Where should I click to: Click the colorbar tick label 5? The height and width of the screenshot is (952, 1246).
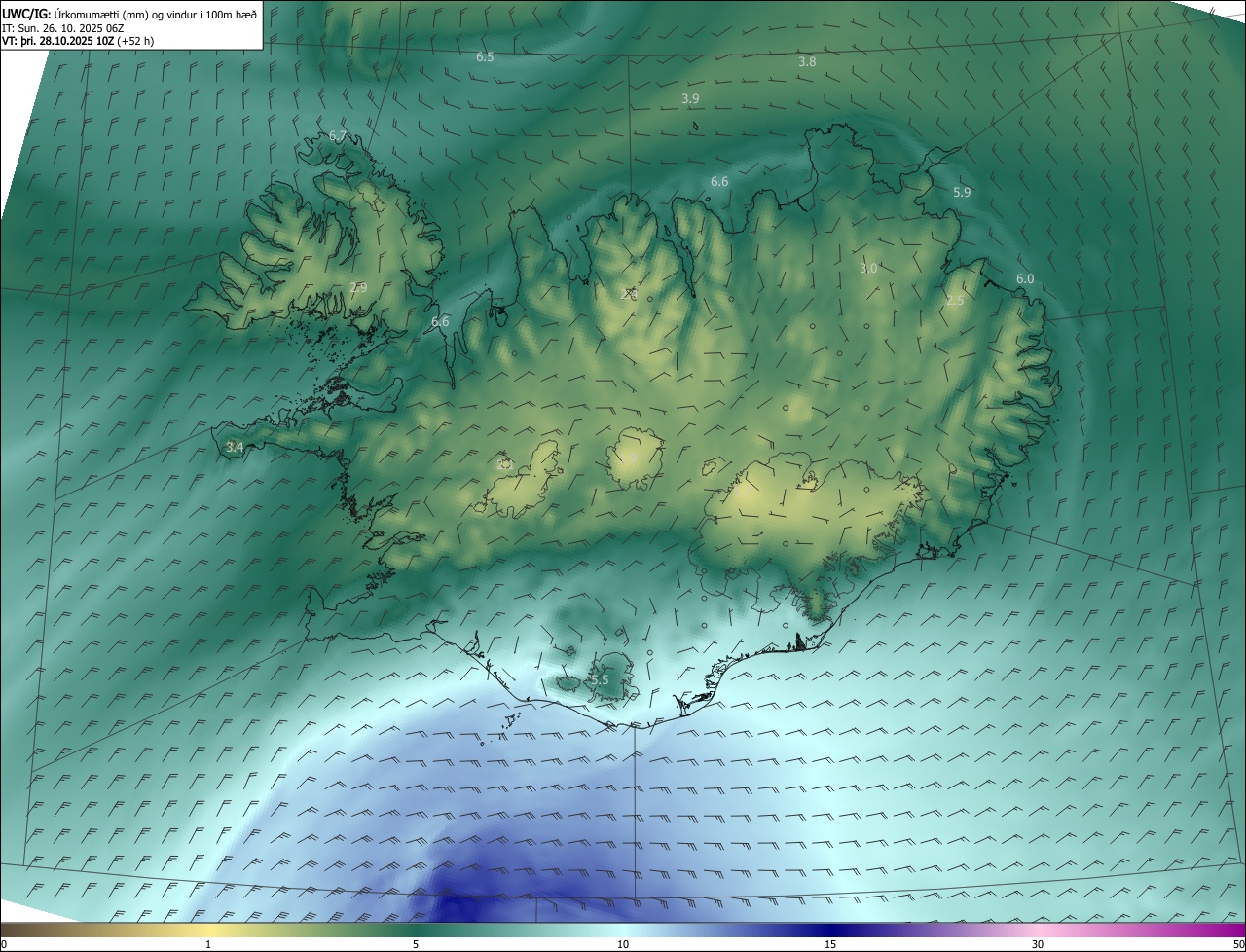tap(416, 944)
